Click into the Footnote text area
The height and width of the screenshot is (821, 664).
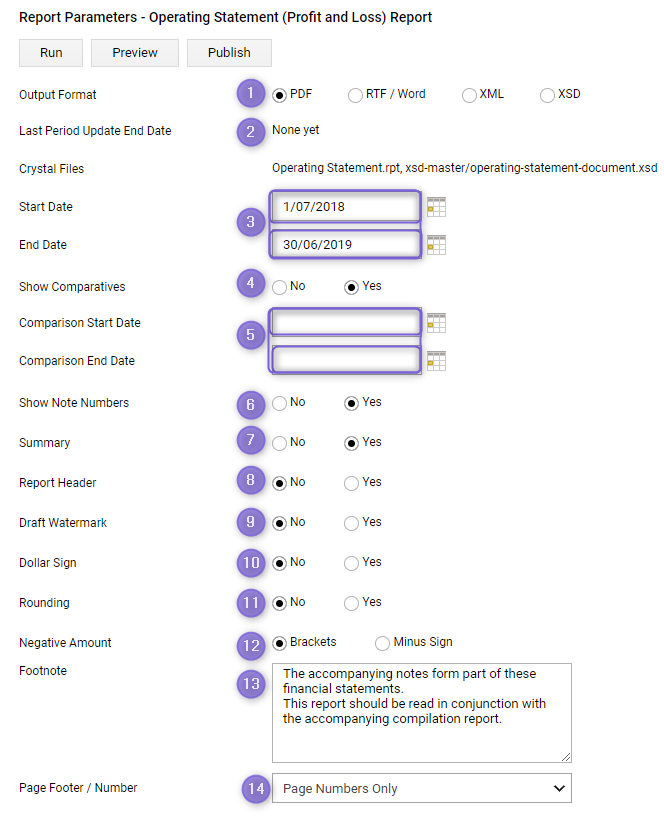coord(422,713)
